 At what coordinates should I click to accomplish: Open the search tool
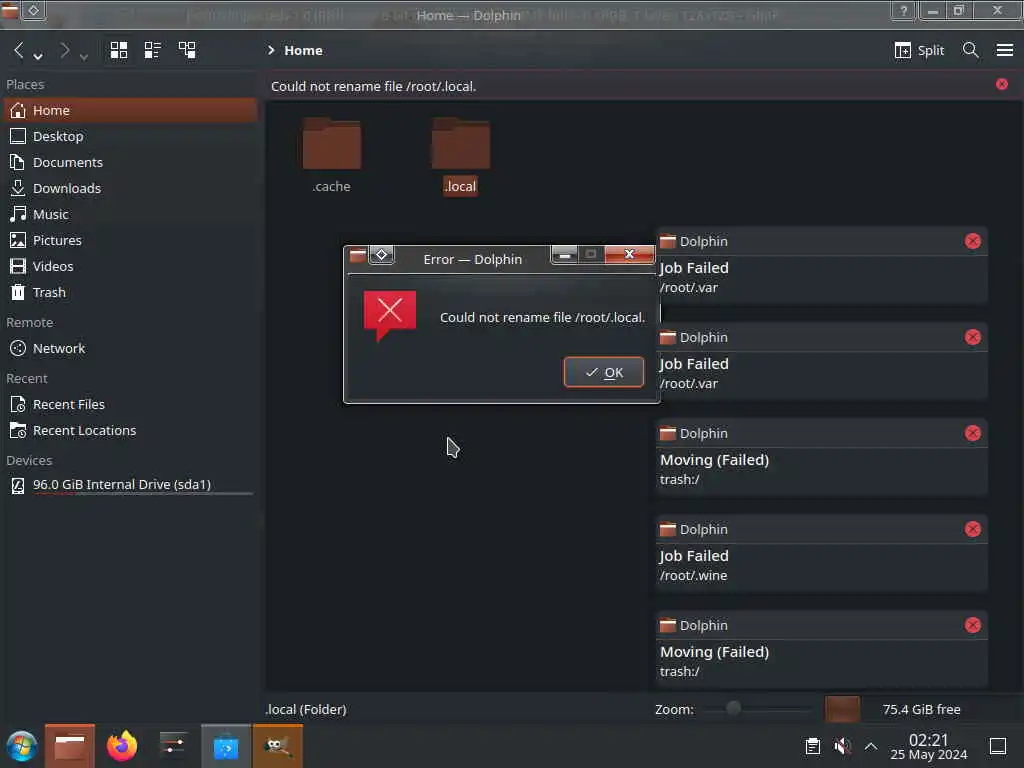(970, 50)
